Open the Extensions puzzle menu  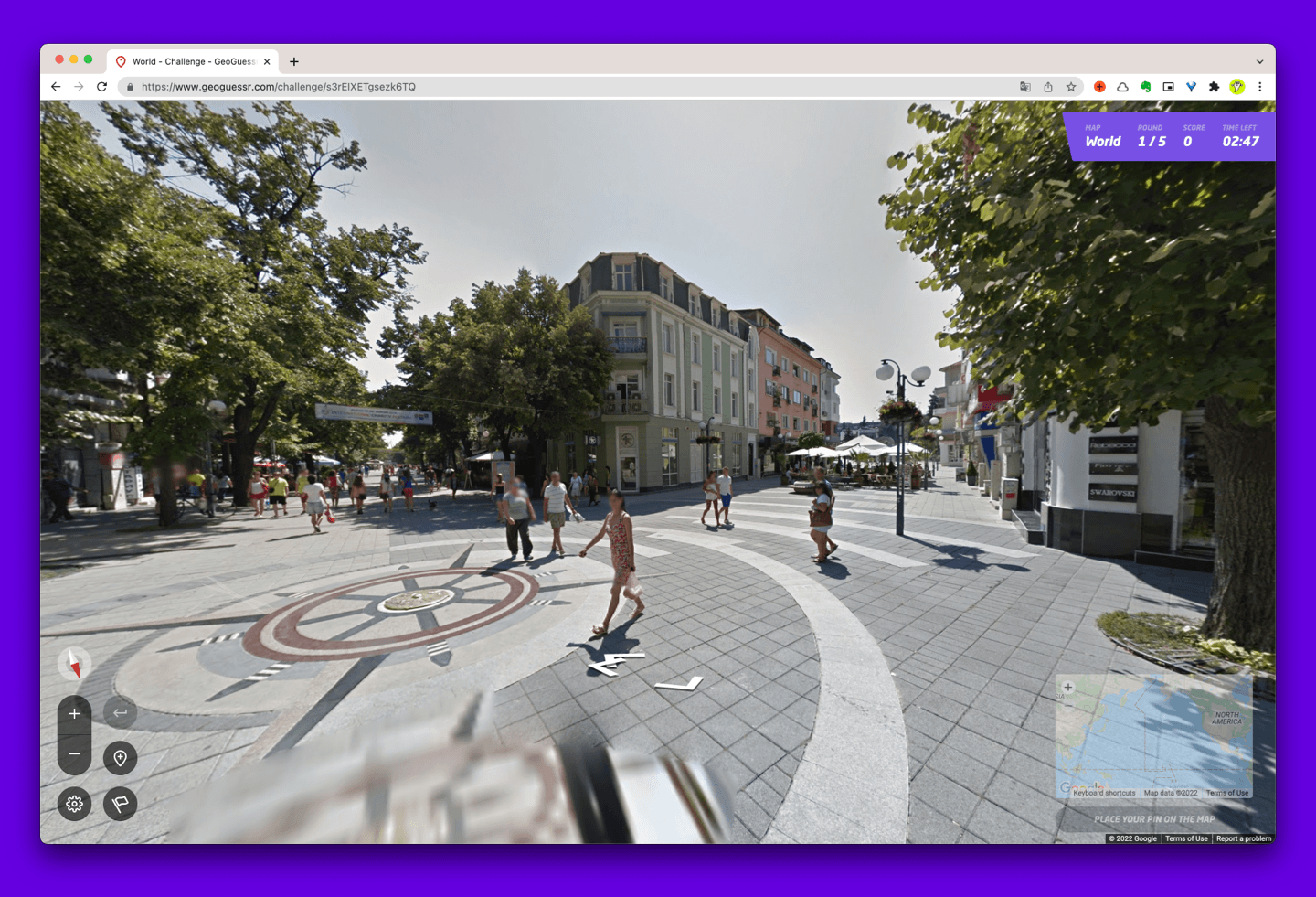coord(1214,87)
